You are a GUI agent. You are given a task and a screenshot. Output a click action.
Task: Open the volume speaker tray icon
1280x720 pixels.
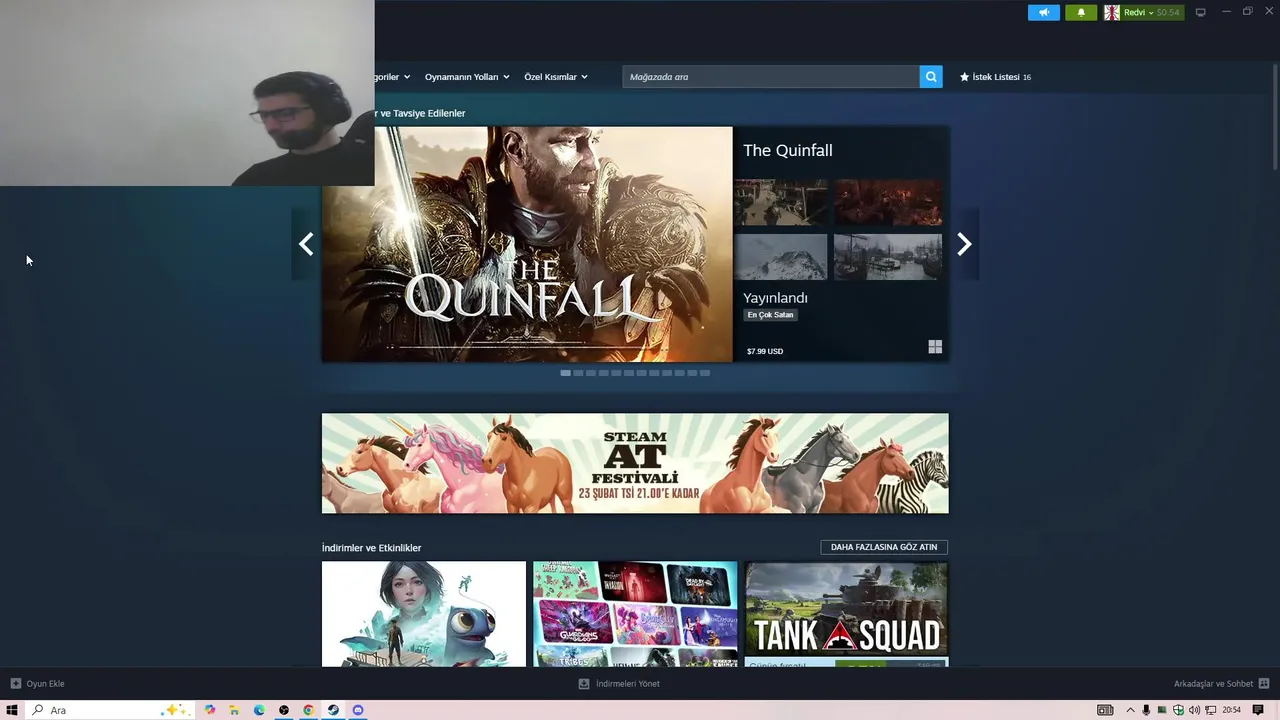pos(1194,710)
